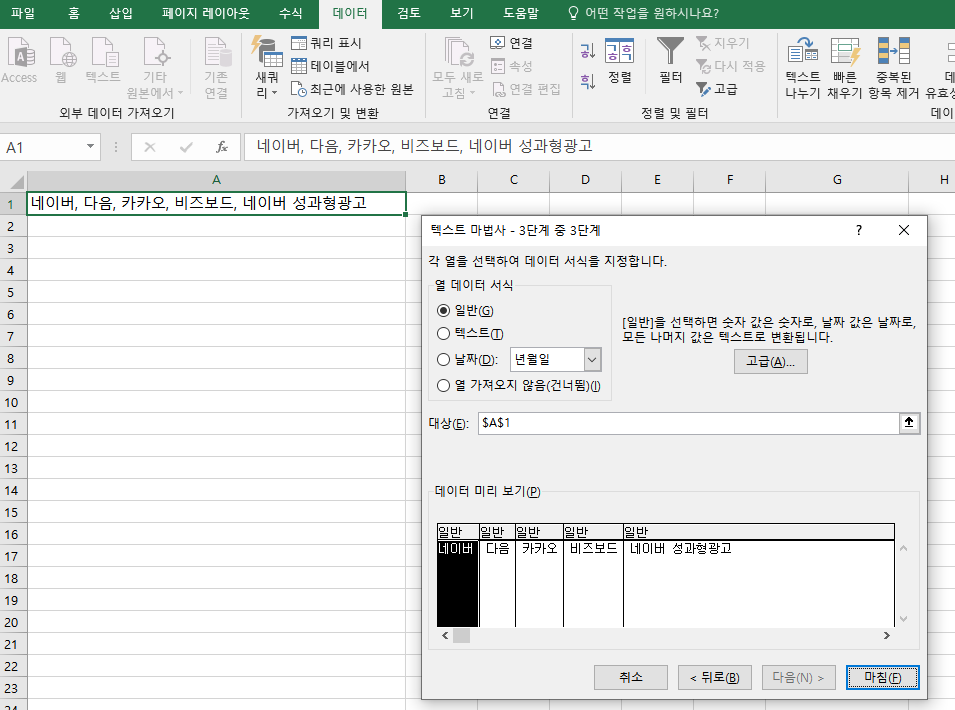
Task: Open the 도움말 tab
Action: point(521,13)
